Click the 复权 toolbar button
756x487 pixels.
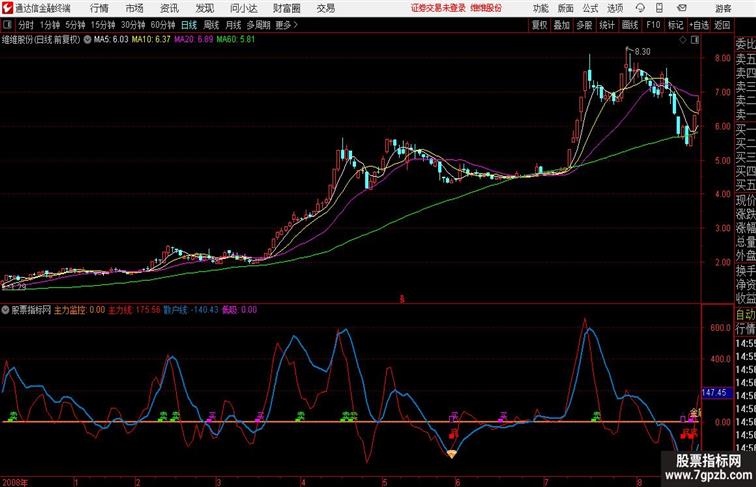pyautogui.click(x=539, y=25)
